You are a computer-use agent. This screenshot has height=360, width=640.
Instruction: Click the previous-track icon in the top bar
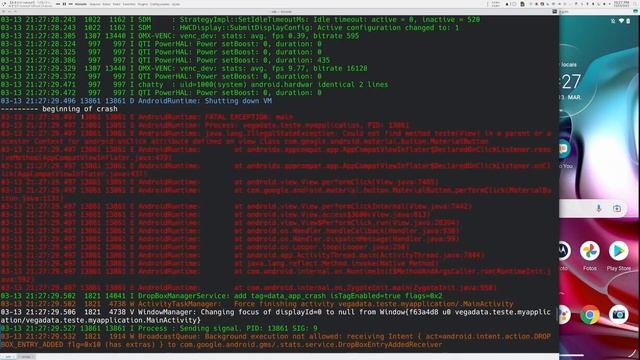coord(58,4)
